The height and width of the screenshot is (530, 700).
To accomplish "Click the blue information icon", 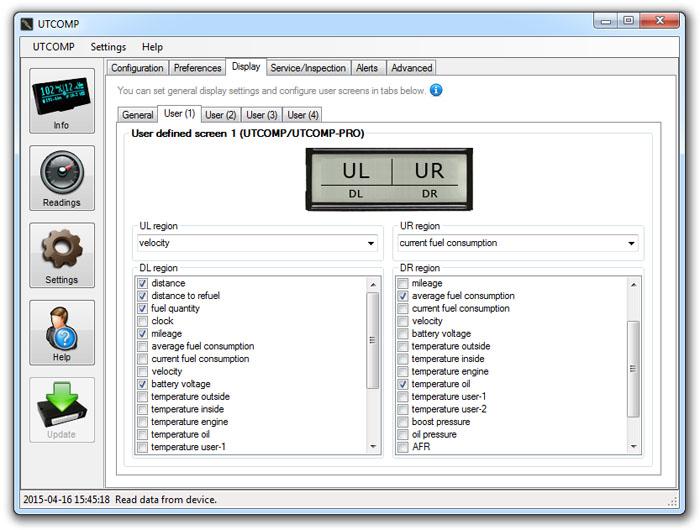I will tap(436, 90).
